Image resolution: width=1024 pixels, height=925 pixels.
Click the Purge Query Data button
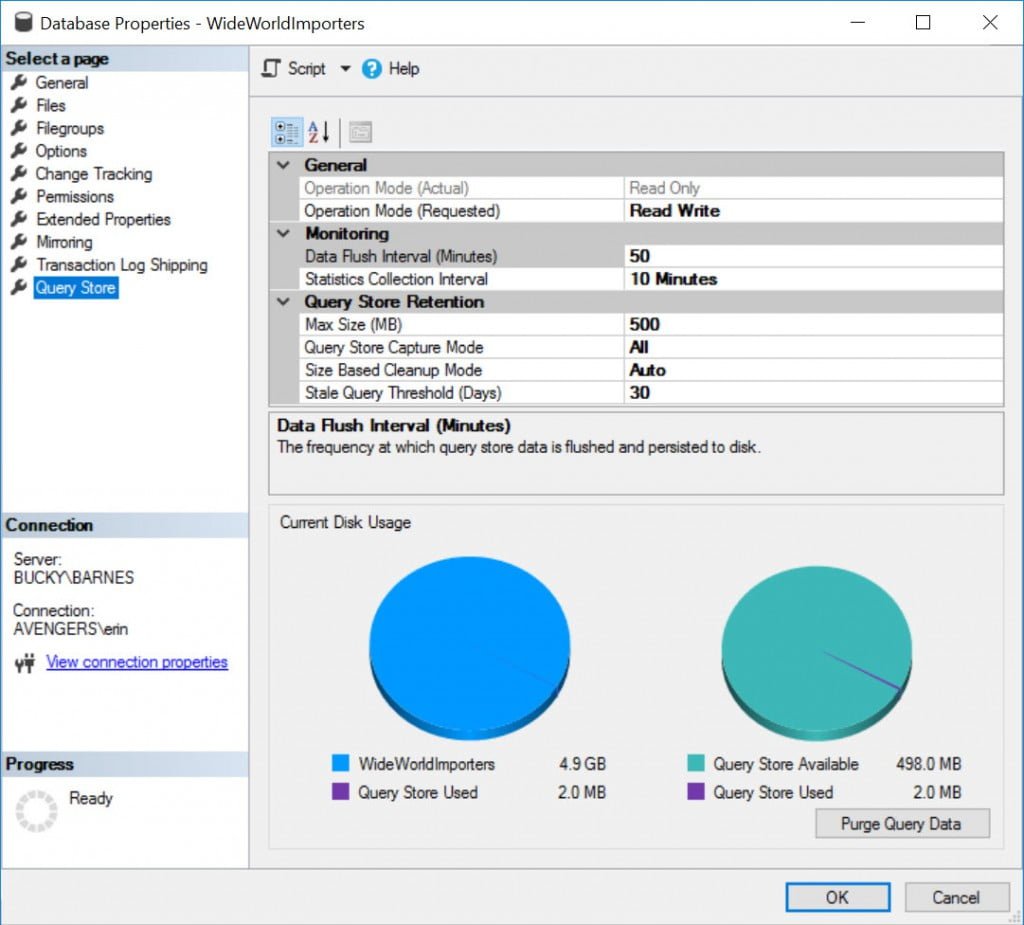click(x=902, y=824)
